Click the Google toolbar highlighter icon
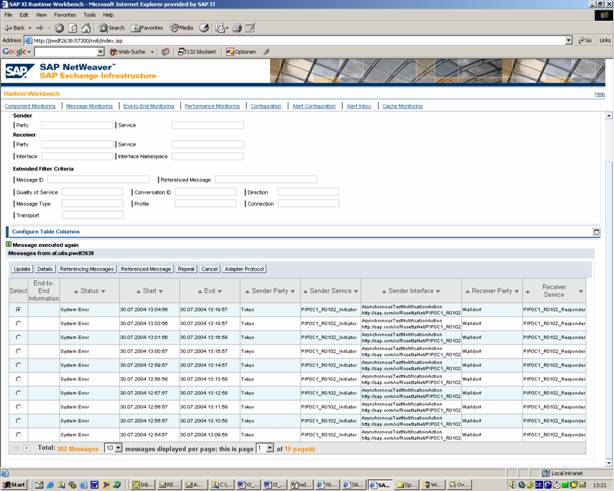 [267, 52]
